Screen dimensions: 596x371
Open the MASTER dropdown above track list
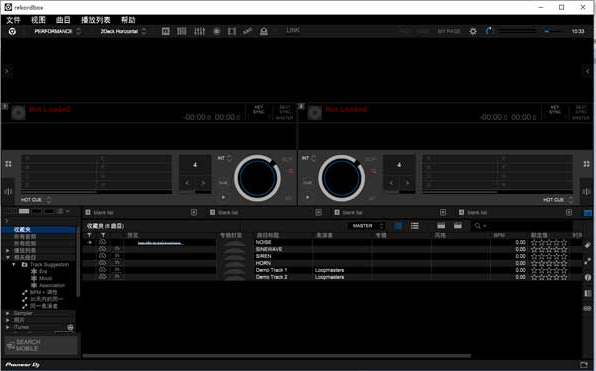tap(368, 226)
